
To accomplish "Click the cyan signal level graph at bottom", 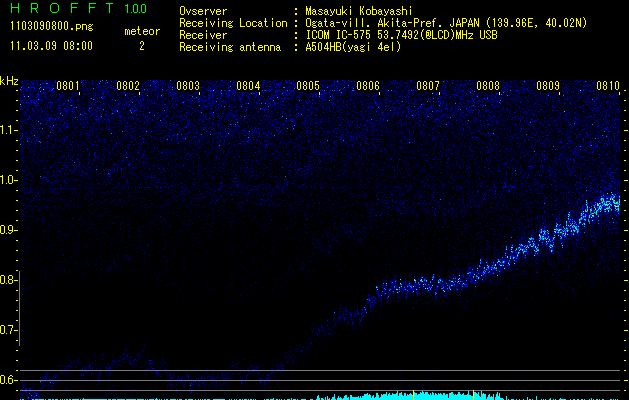I will tap(321, 396).
